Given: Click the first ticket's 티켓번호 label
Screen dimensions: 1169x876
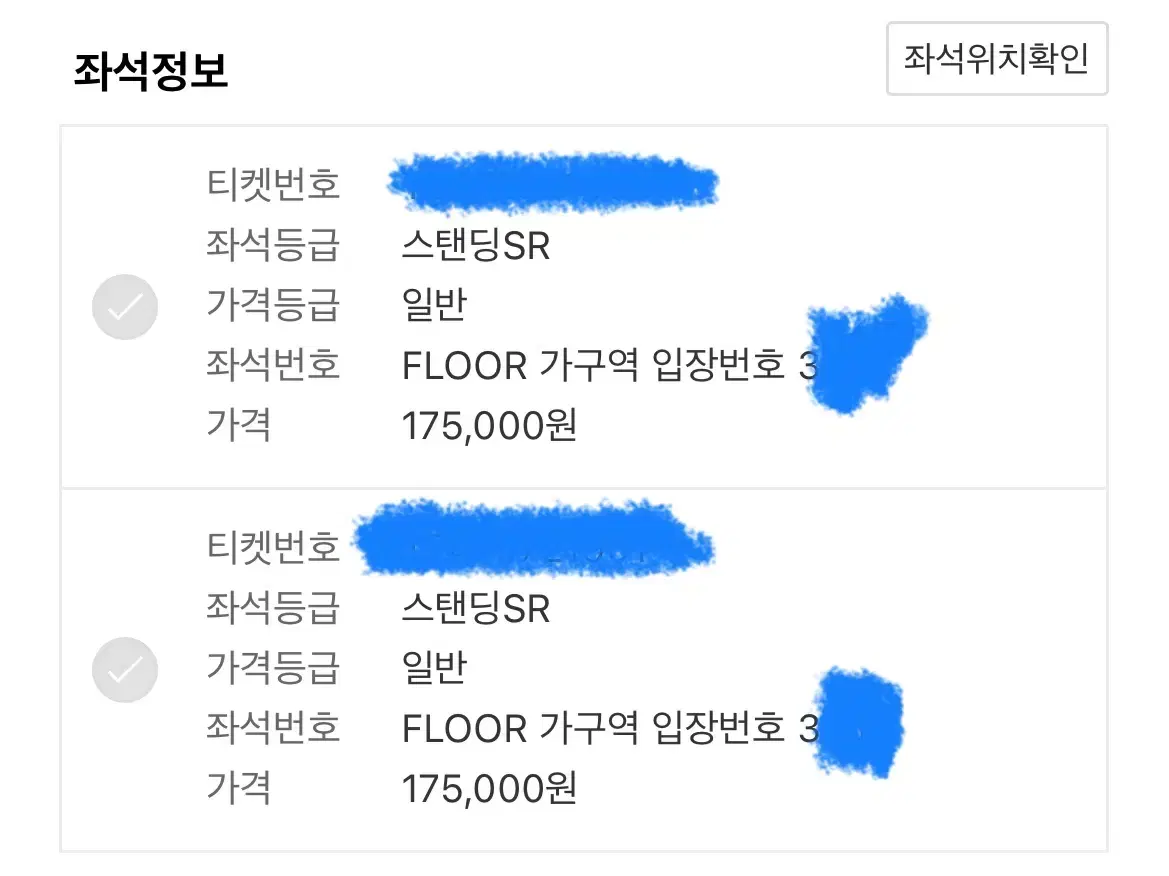Looking at the screenshot, I should coord(273,184).
